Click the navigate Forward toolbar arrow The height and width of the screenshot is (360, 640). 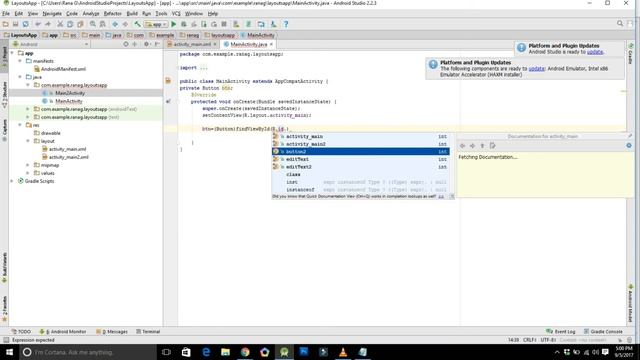pyautogui.click(x=125, y=24)
